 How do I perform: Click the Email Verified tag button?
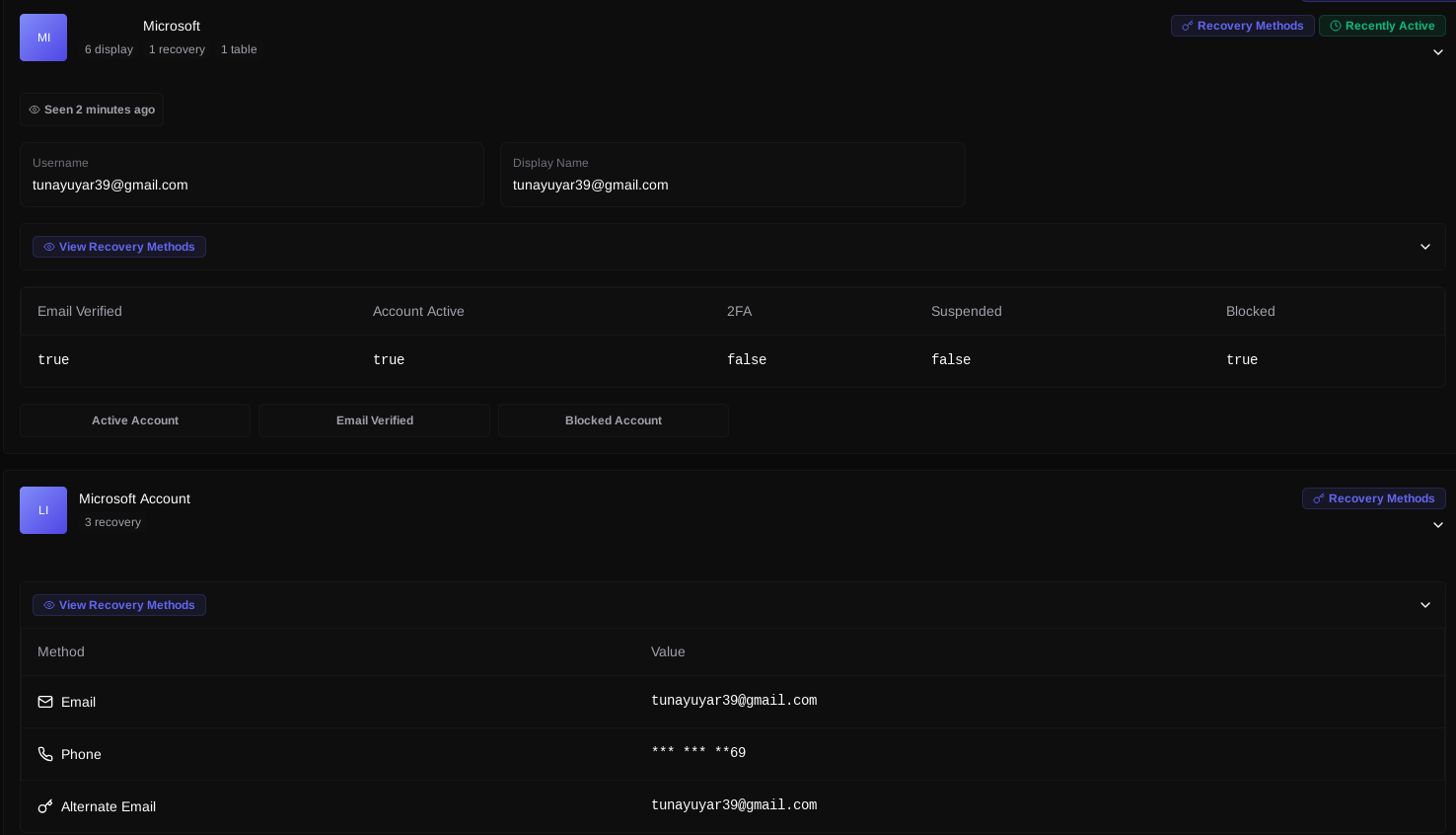tap(375, 420)
